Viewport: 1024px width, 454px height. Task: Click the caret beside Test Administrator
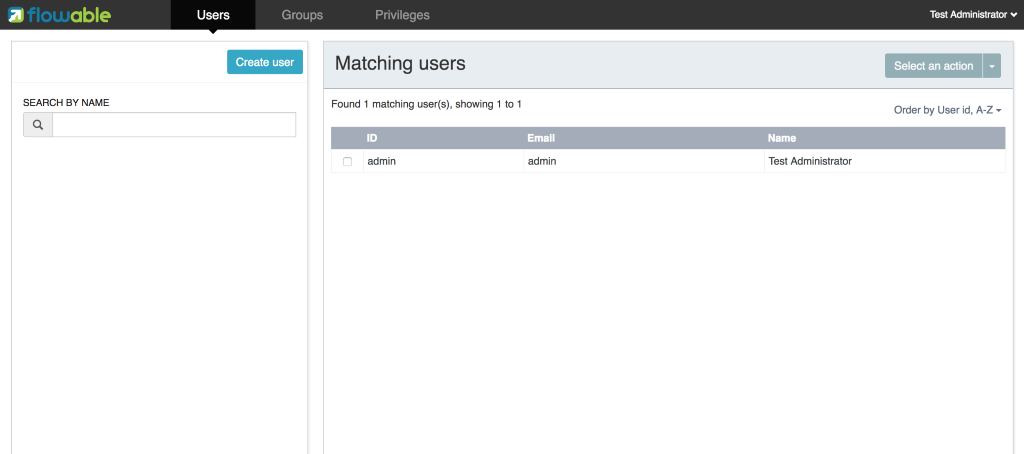click(x=1013, y=15)
